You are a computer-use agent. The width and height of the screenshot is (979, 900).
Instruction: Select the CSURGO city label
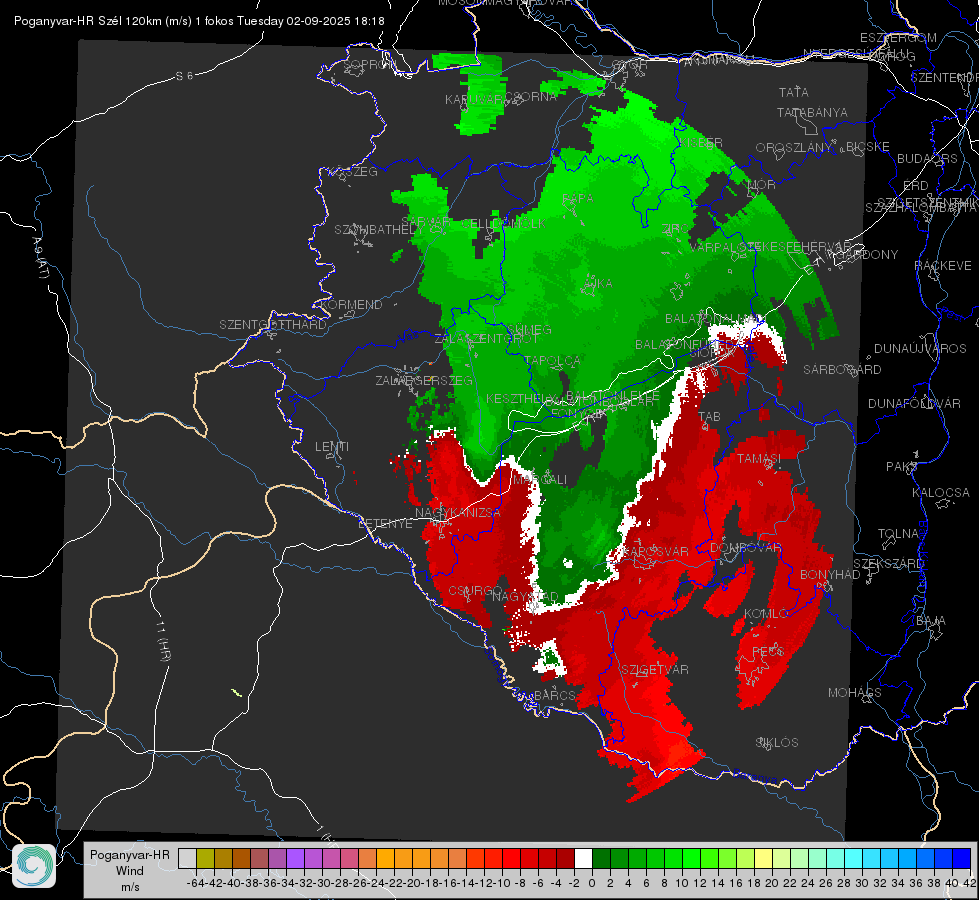coord(475,590)
